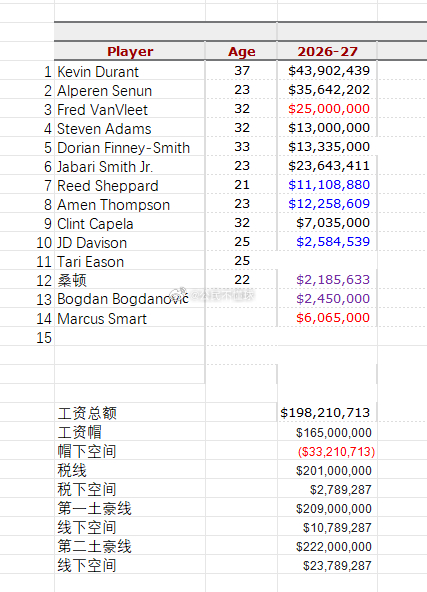Select the empty row 15 player cell
This screenshot has width=427, height=592.
(x=130, y=338)
